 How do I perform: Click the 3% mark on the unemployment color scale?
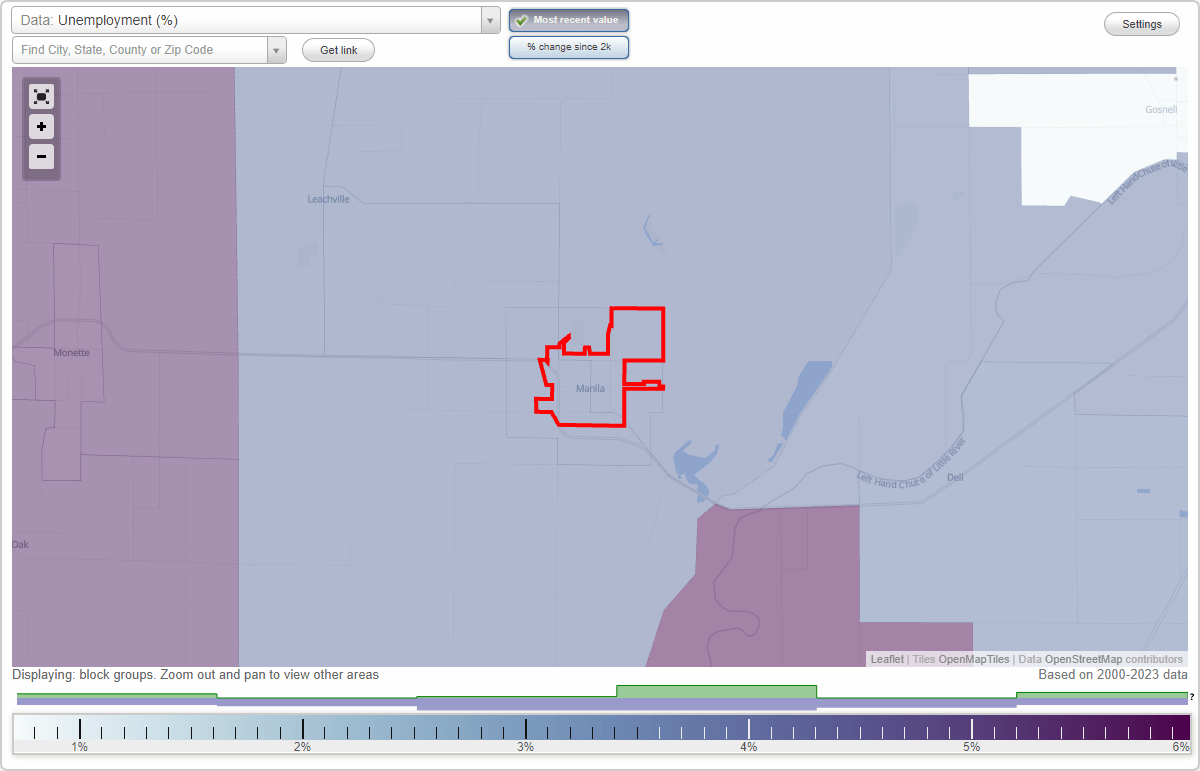(525, 727)
